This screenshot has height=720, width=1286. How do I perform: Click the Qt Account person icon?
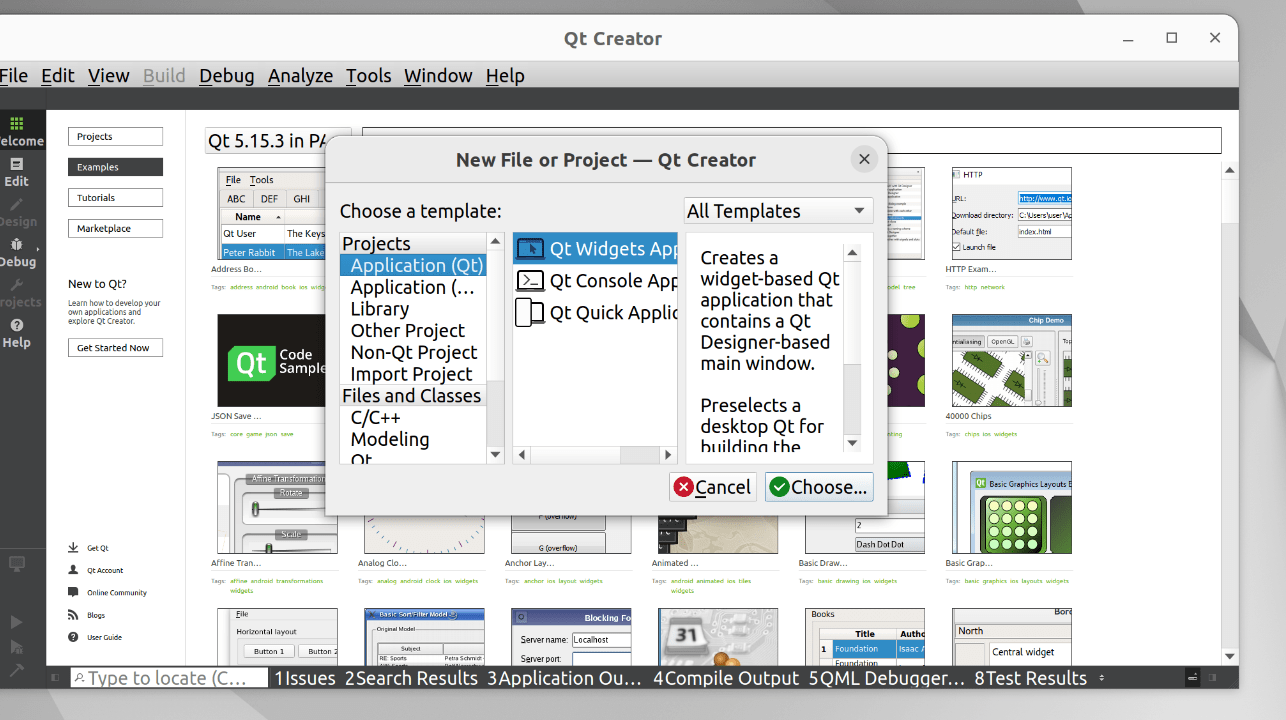tap(73, 570)
